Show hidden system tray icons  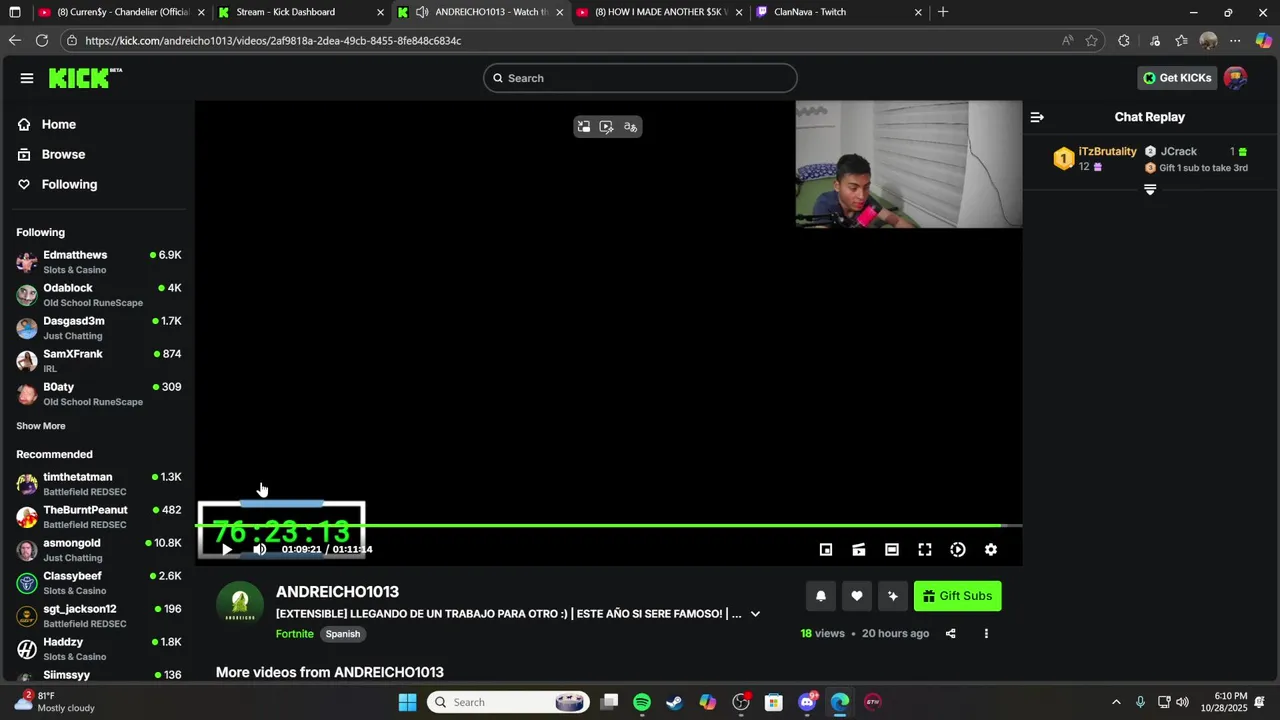(1116, 702)
